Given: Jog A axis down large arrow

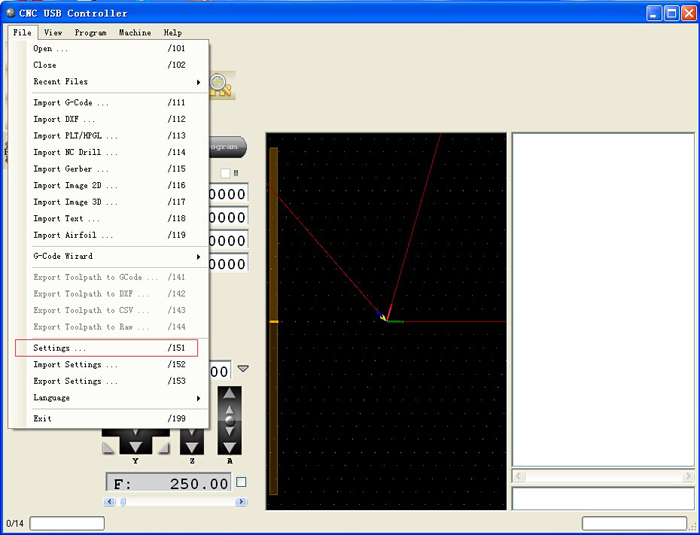Looking at the screenshot, I should pyautogui.click(x=229, y=447).
